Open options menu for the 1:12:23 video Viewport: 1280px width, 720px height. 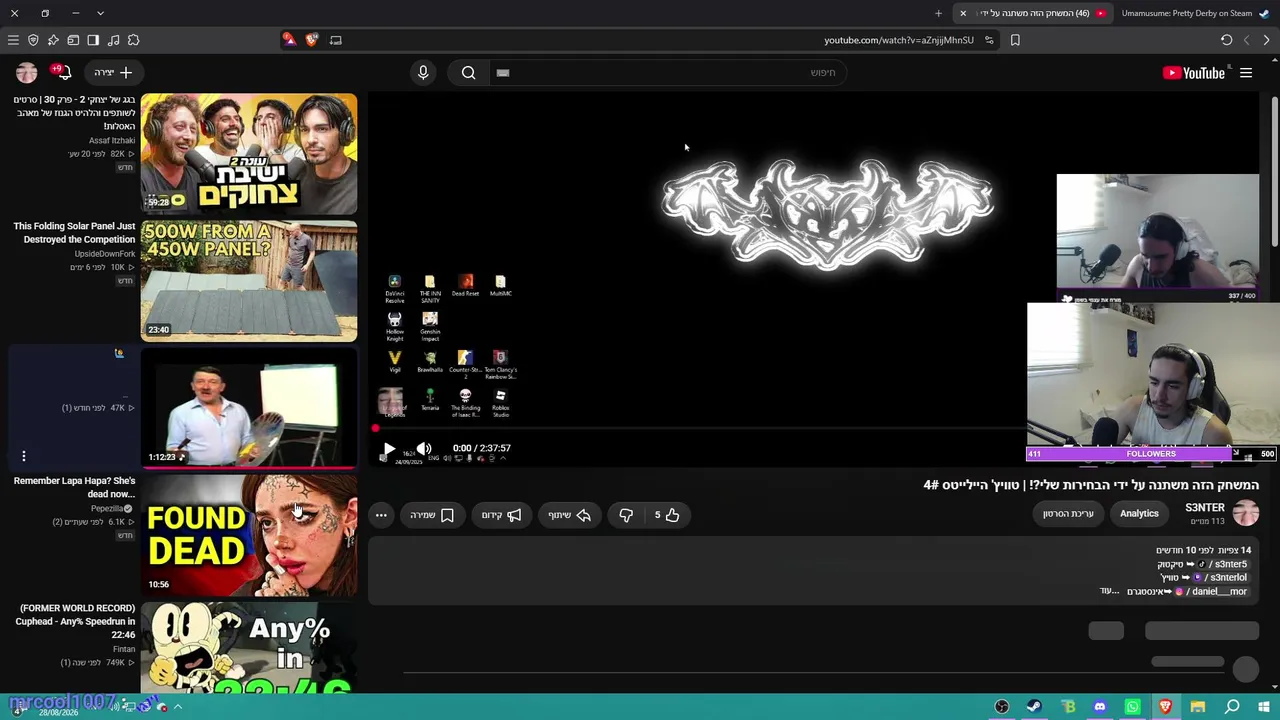tap(24, 456)
